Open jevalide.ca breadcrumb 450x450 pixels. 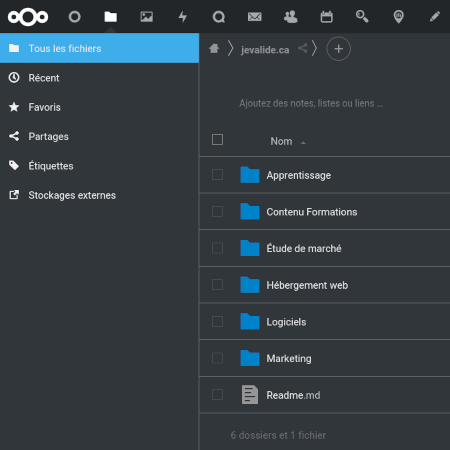click(265, 50)
